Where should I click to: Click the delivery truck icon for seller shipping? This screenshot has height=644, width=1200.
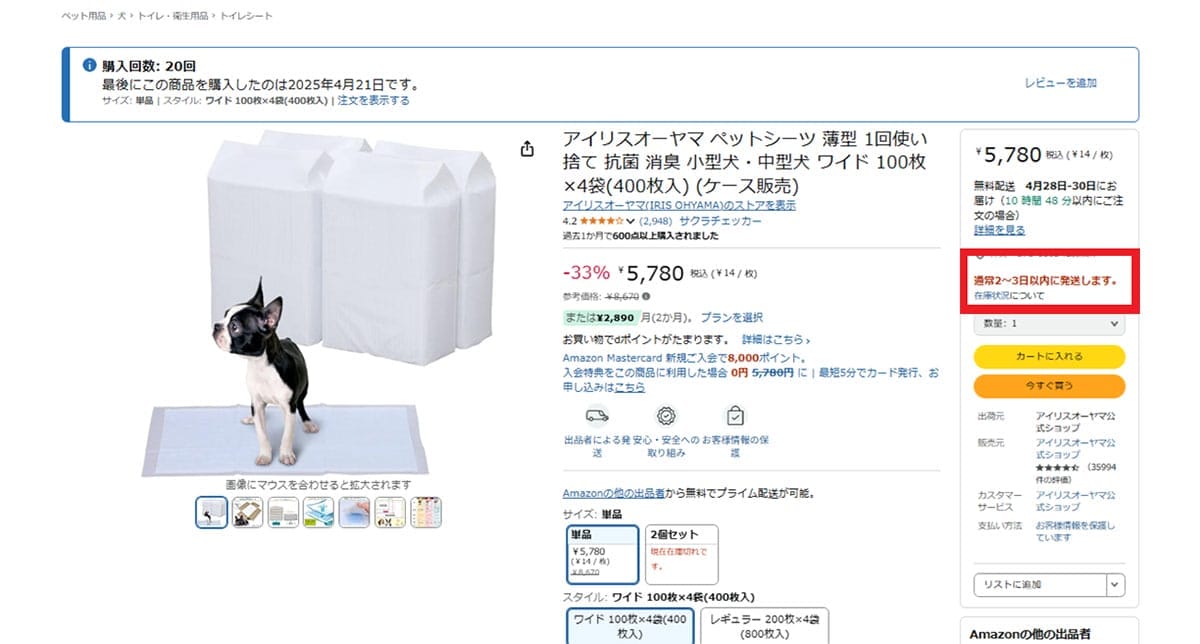click(x=597, y=415)
